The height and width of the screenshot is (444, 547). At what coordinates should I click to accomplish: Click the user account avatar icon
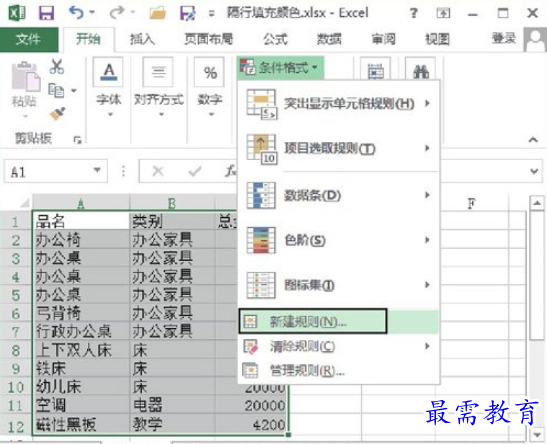(535, 40)
